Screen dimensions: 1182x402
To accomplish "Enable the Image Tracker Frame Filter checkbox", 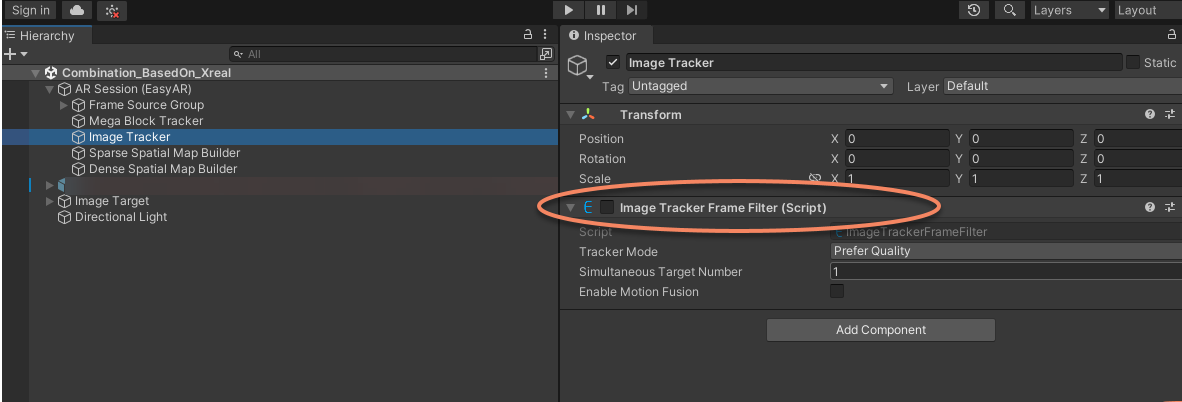I will click(x=607, y=207).
